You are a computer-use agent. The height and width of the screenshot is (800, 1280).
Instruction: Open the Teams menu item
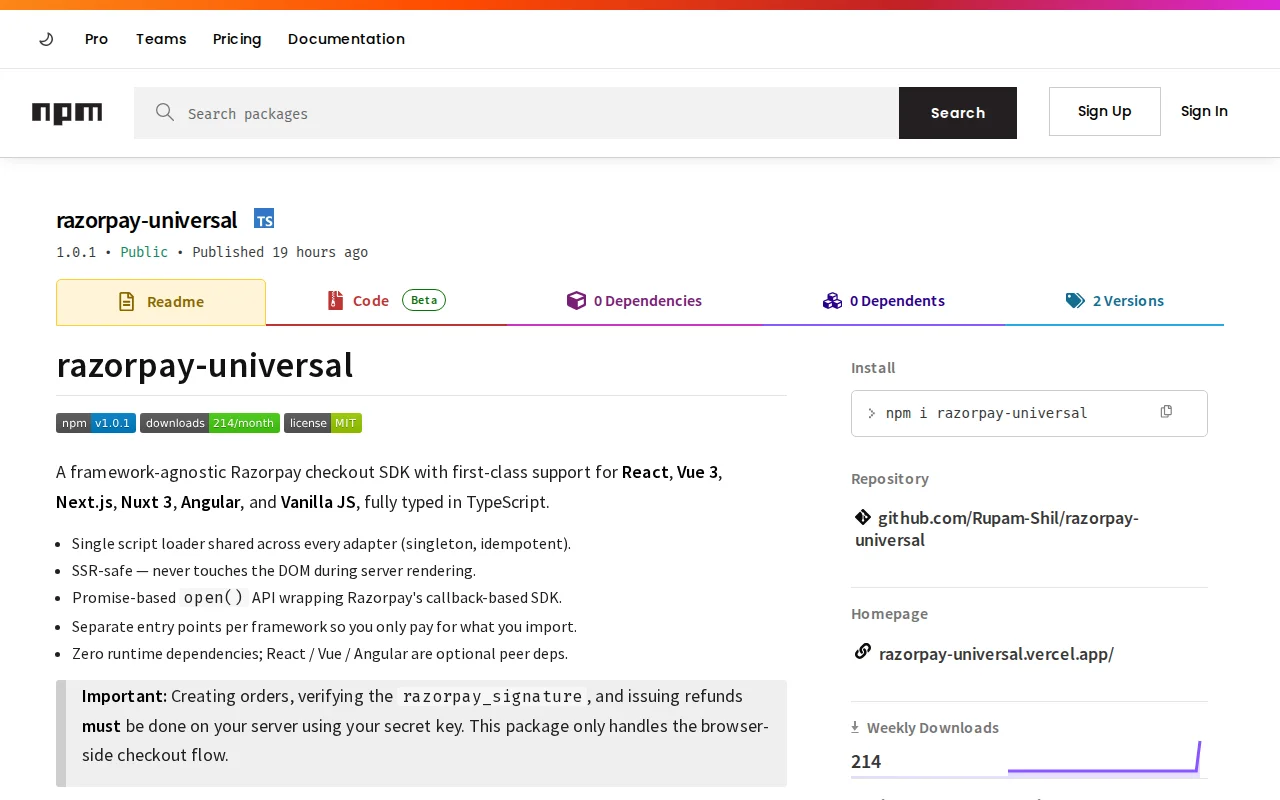pos(161,39)
